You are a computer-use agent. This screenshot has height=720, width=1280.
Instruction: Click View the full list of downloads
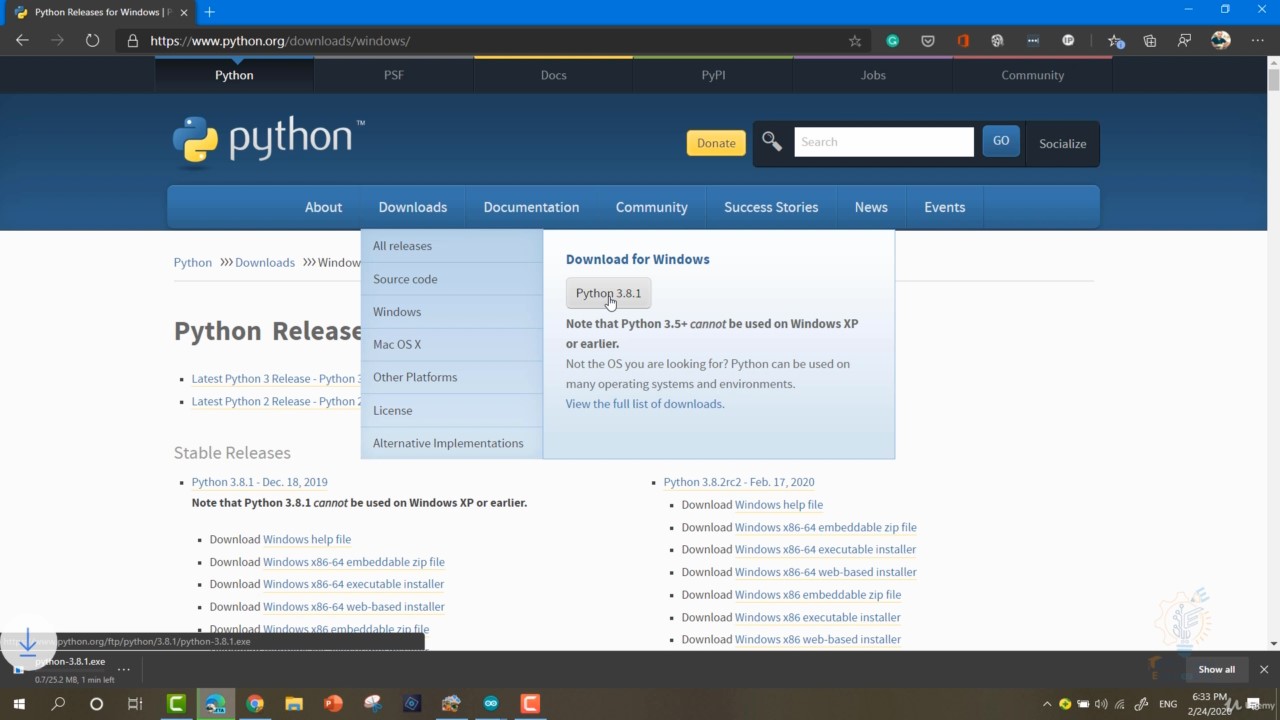tap(645, 404)
